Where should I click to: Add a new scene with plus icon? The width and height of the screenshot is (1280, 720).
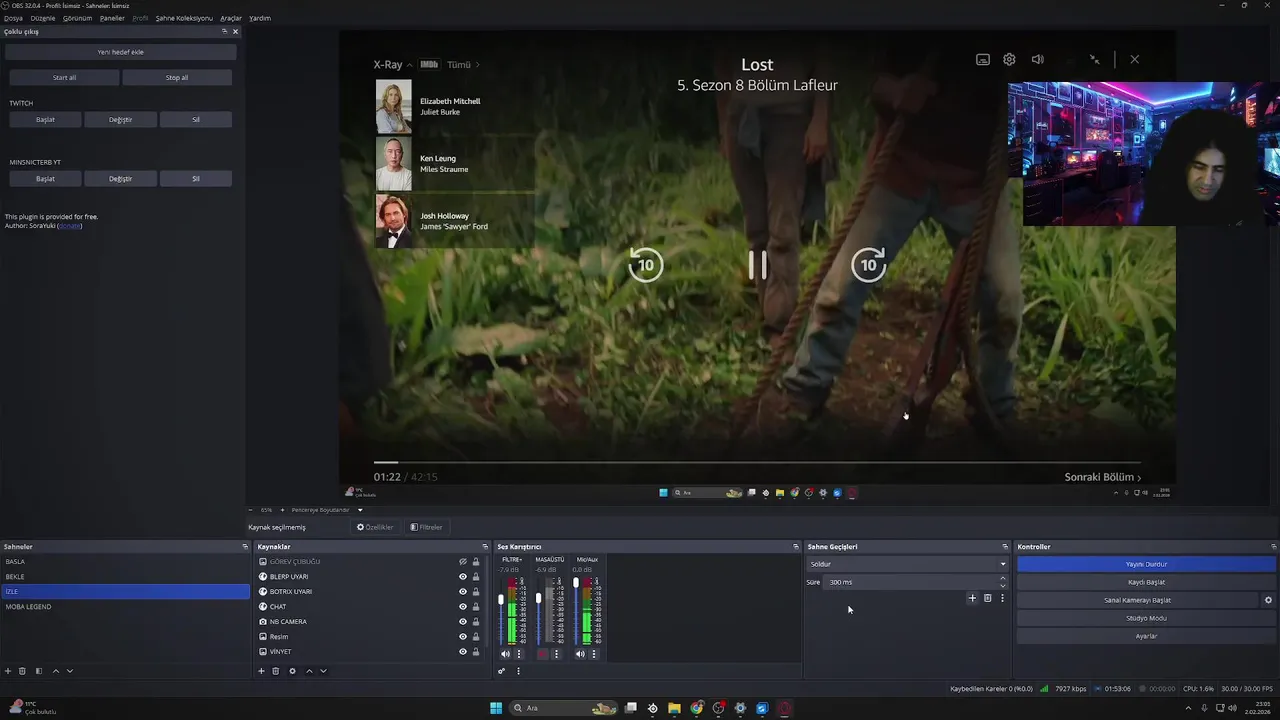tap(8, 671)
